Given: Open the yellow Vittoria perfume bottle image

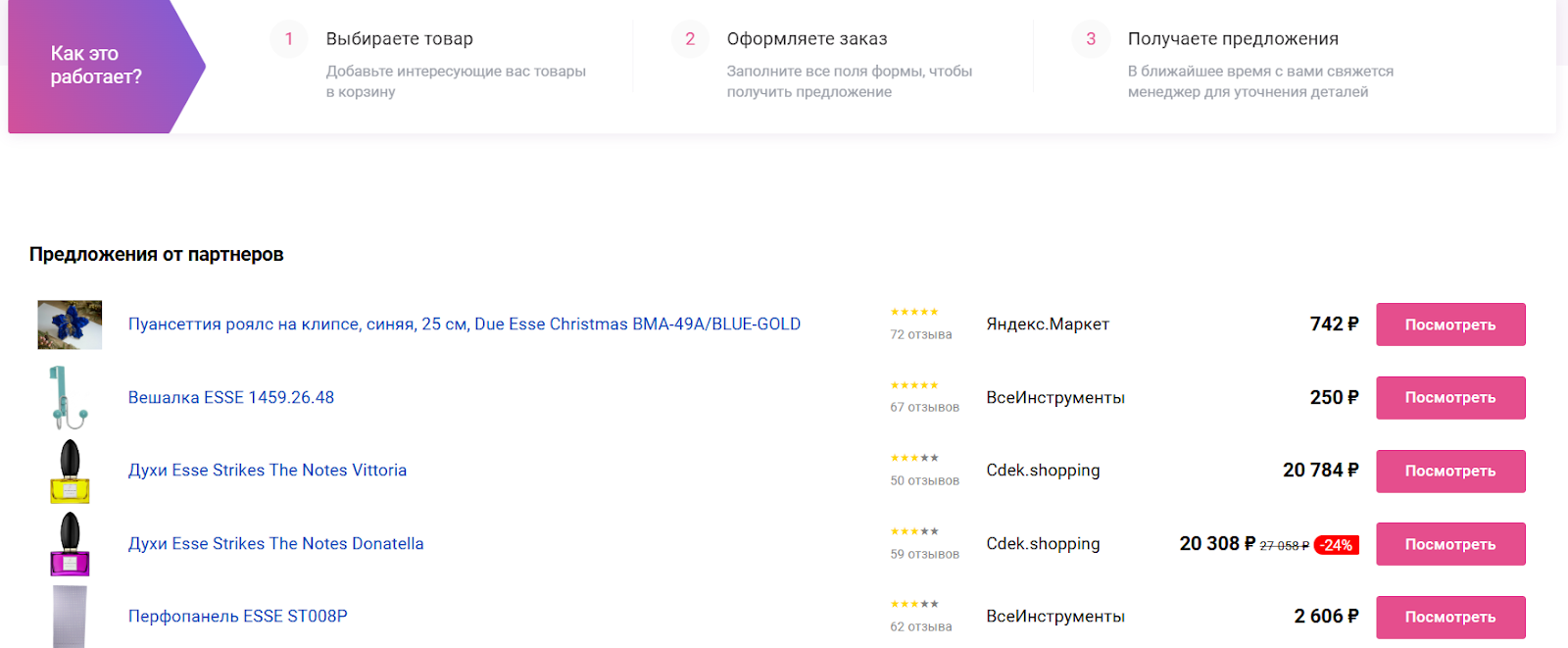Looking at the screenshot, I should click(x=70, y=471).
